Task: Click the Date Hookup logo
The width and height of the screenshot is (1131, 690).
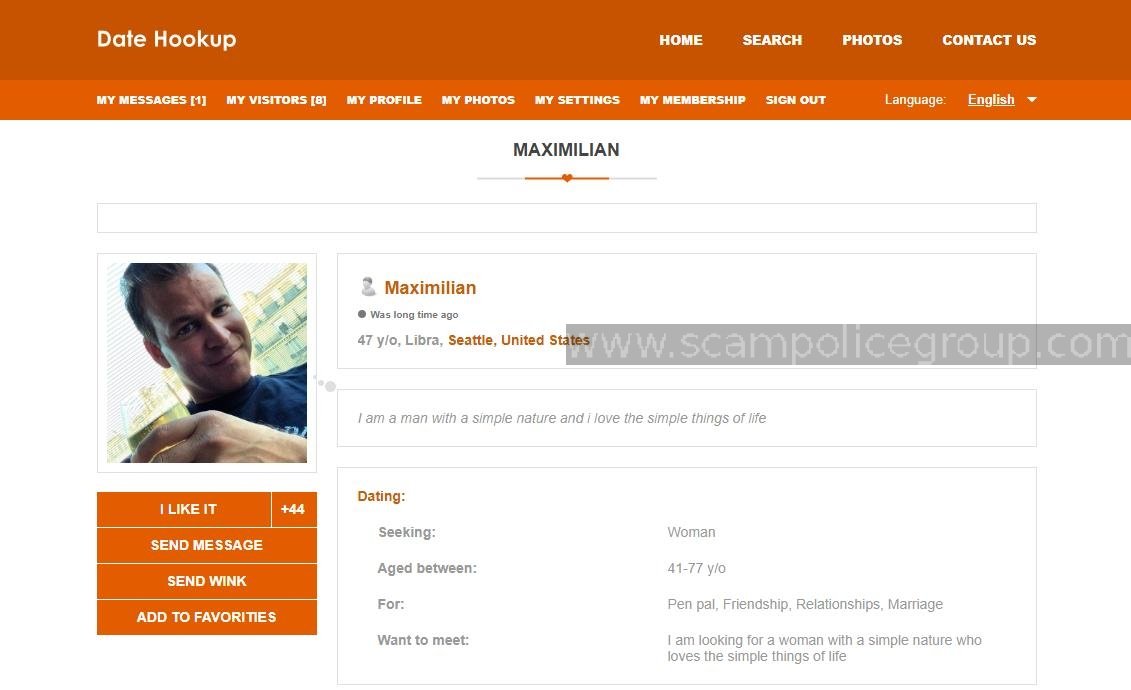Action: 167,40
